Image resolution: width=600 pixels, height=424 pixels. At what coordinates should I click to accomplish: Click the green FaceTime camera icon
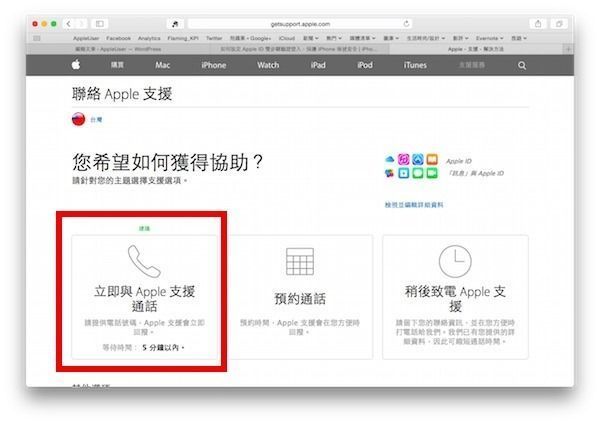click(432, 173)
